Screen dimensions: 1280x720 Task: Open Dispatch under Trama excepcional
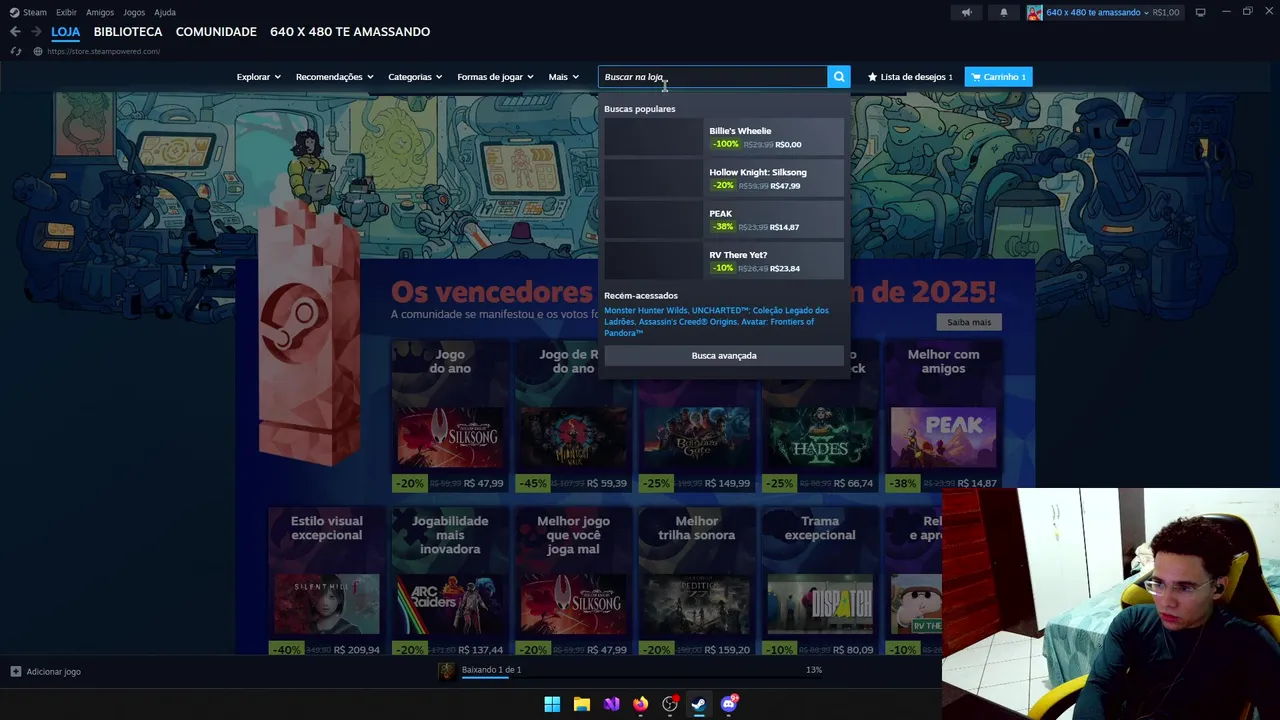click(x=820, y=604)
